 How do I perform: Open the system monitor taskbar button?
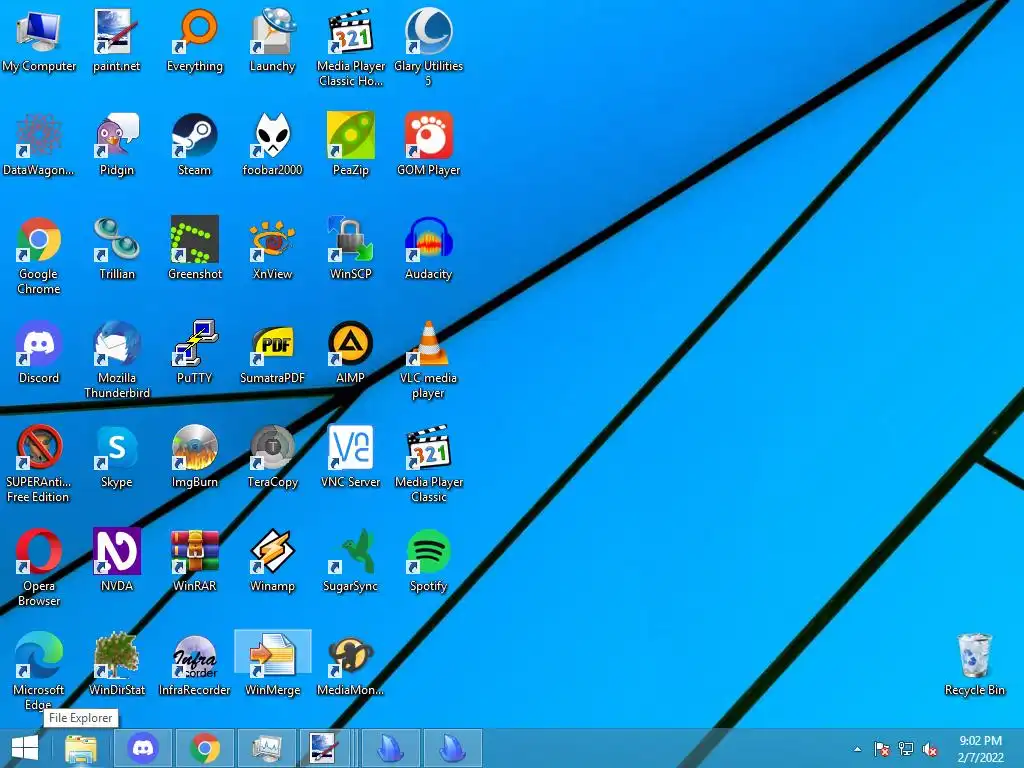pos(266,748)
